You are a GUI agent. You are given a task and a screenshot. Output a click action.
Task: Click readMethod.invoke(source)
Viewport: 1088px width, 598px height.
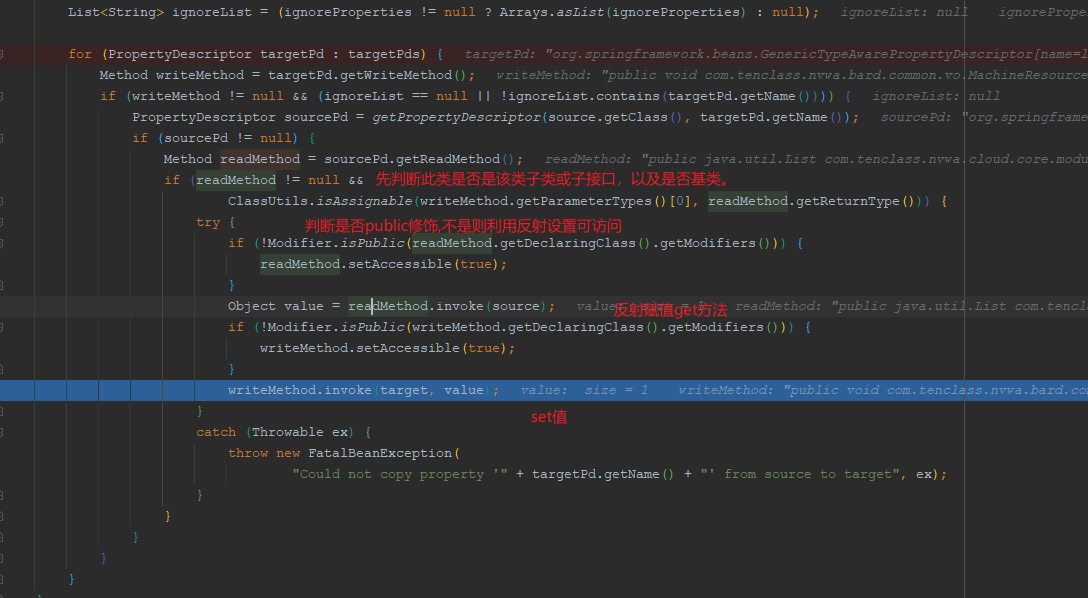(x=448, y=307)
